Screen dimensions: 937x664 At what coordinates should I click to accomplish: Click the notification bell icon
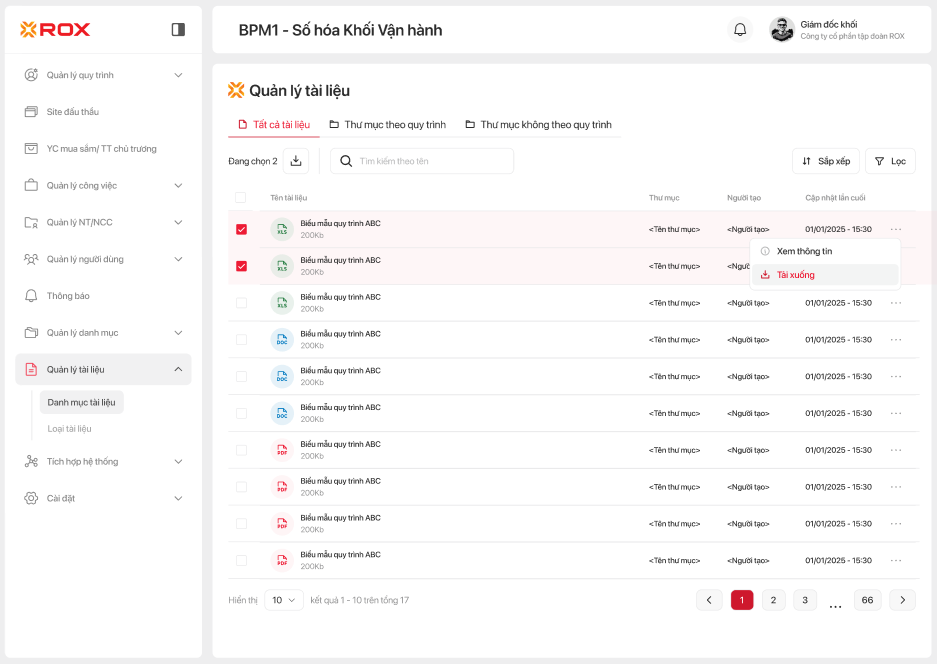pyautogui.click(x=740, y=30)
